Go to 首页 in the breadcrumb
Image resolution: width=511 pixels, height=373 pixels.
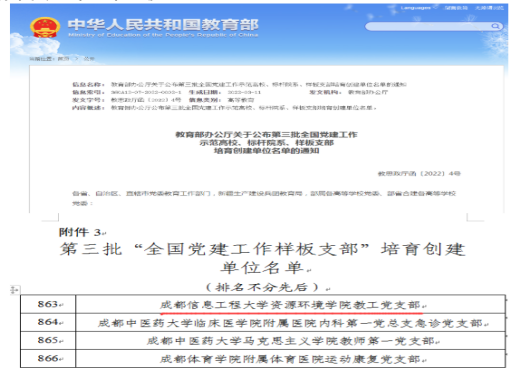pos(63,59)
